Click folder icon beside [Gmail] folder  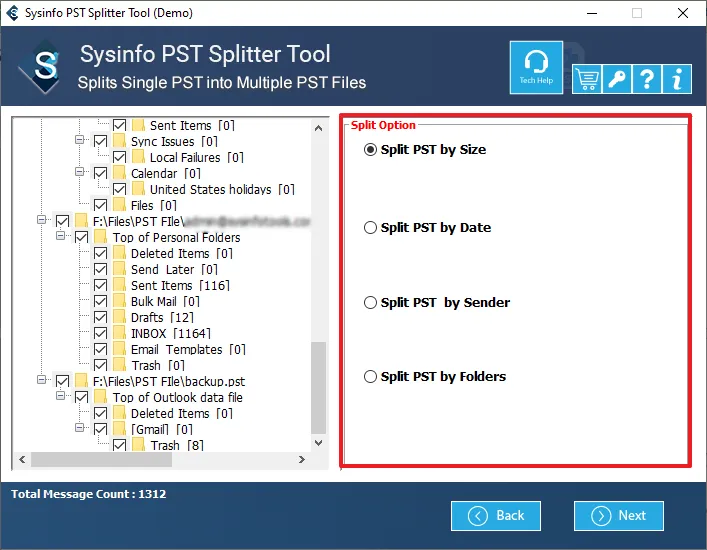coord(119,429)
